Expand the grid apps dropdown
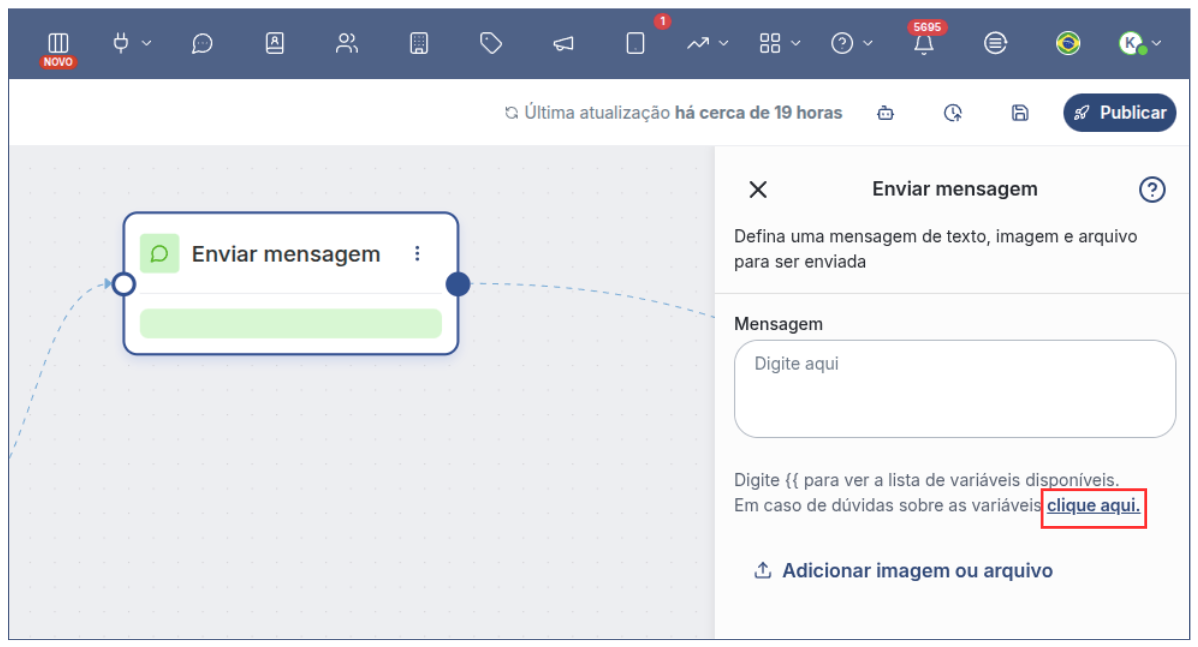Viewport: 1198px width, 647px height. pos(780,43)
